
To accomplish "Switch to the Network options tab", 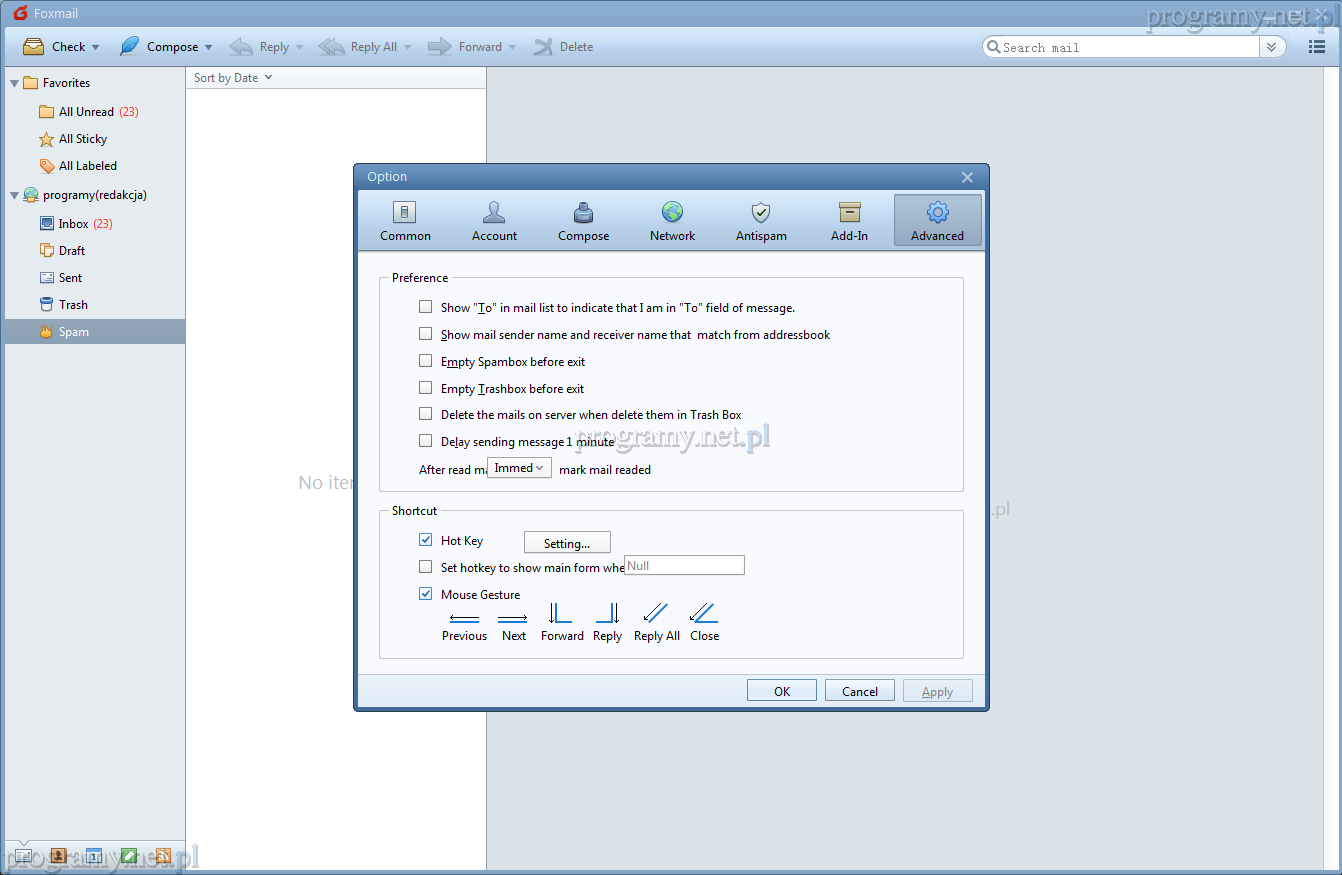I will tap(672, 221).
